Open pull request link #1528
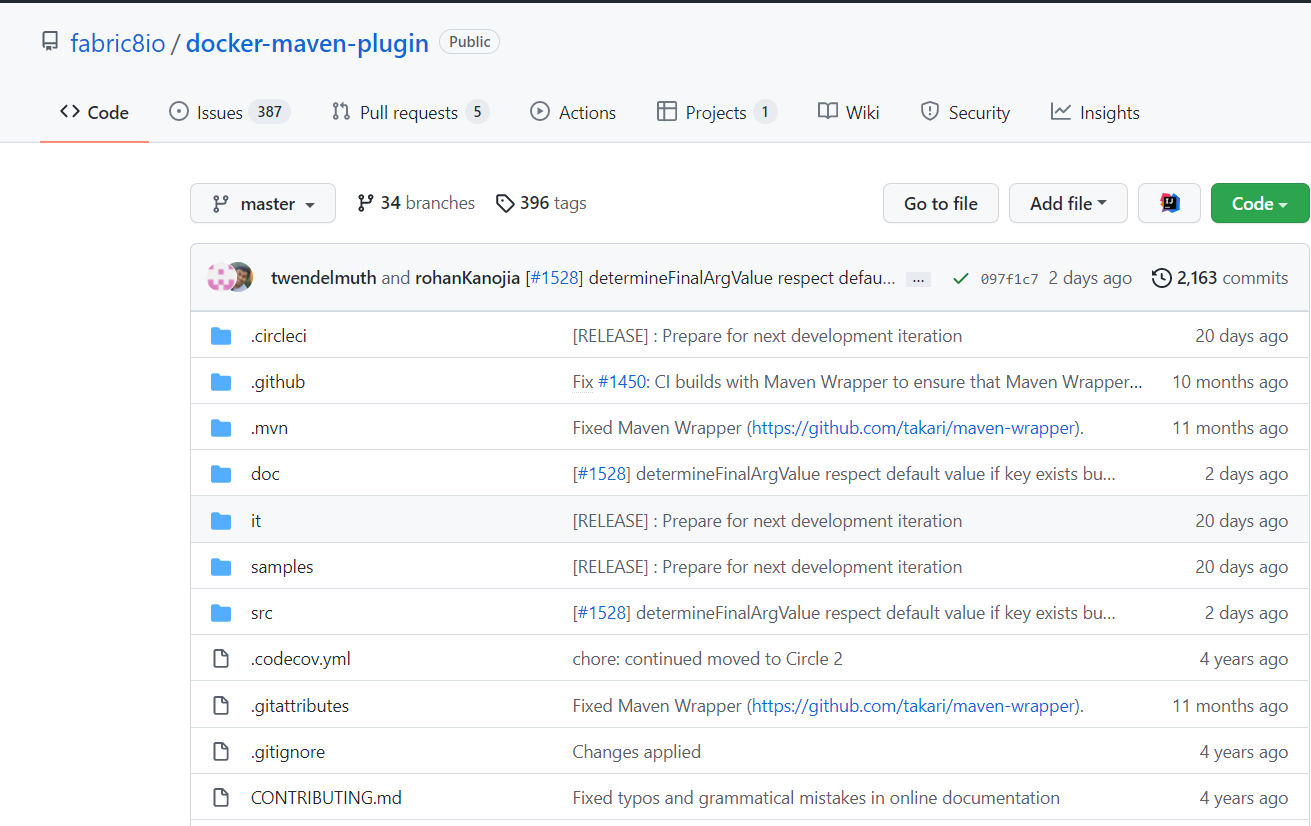The height and width of the screenshot is (826, 1311). tap(554, 277)
